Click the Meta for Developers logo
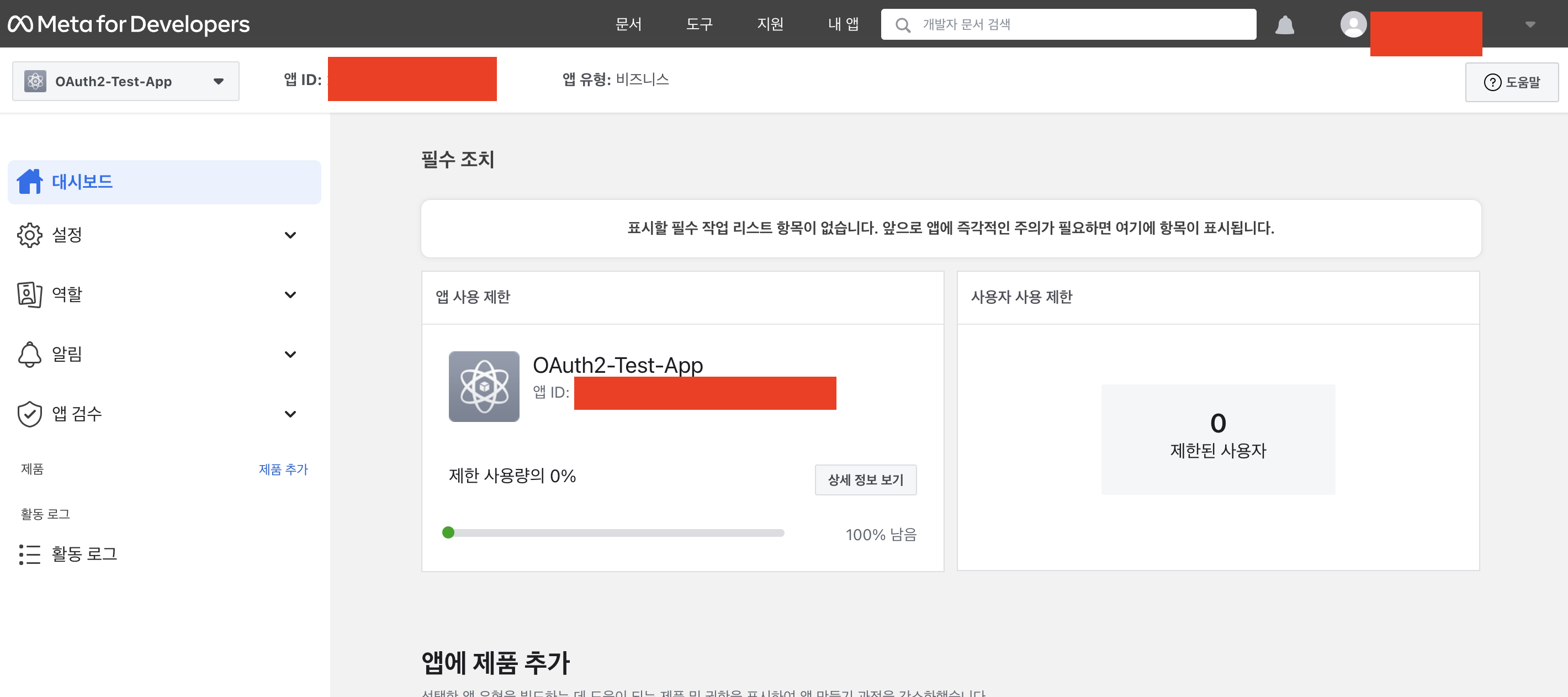 129,24
